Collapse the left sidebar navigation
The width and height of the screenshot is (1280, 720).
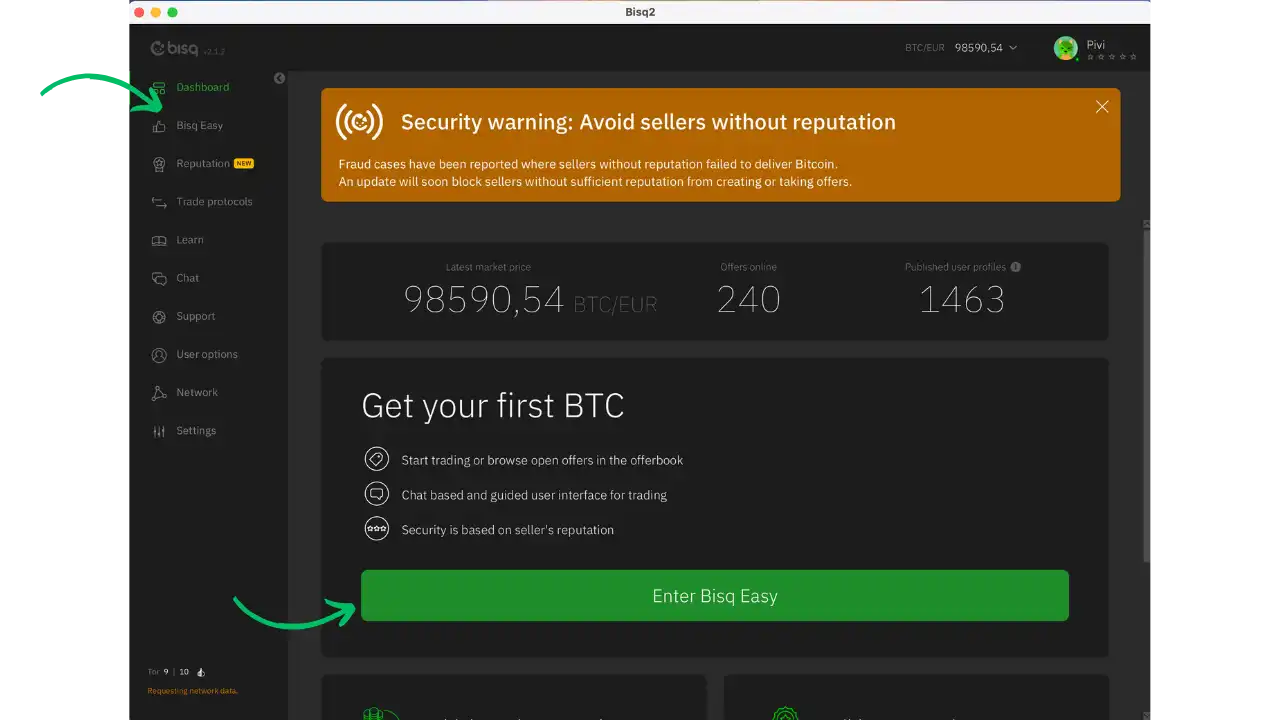coord(279,78)
